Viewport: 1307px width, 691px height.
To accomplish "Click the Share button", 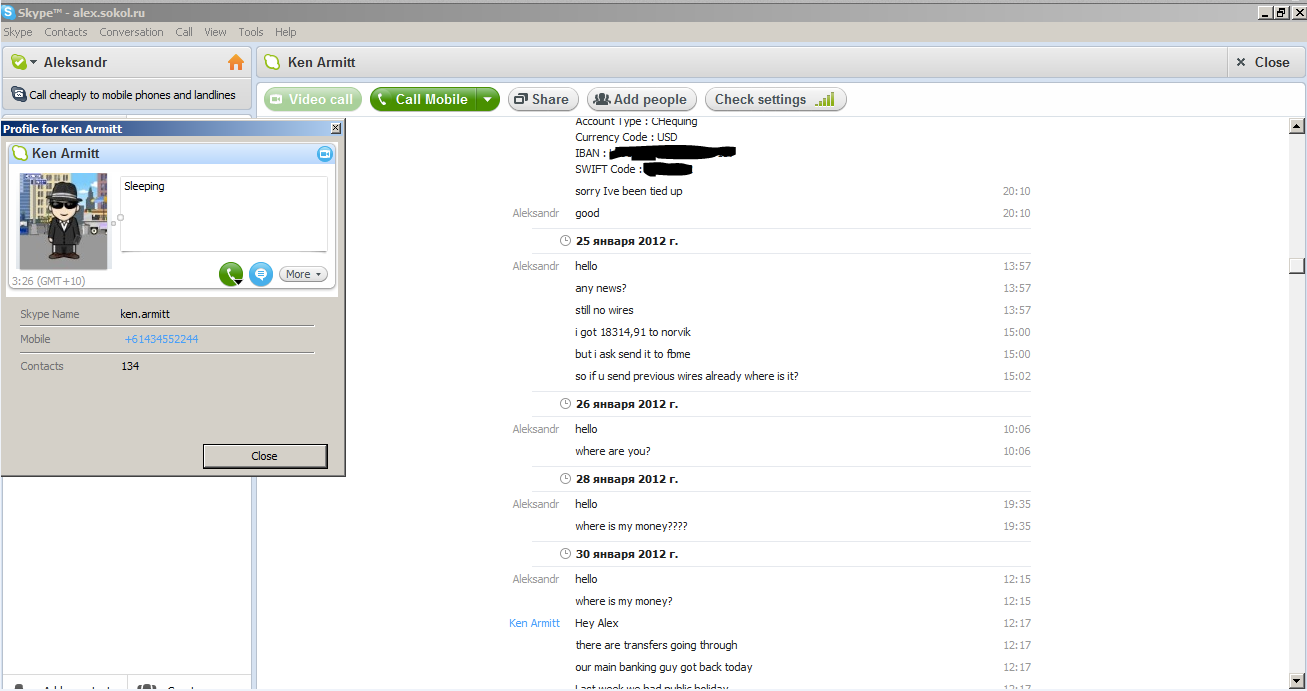I will pyautogui.click(x=541, y=99).
